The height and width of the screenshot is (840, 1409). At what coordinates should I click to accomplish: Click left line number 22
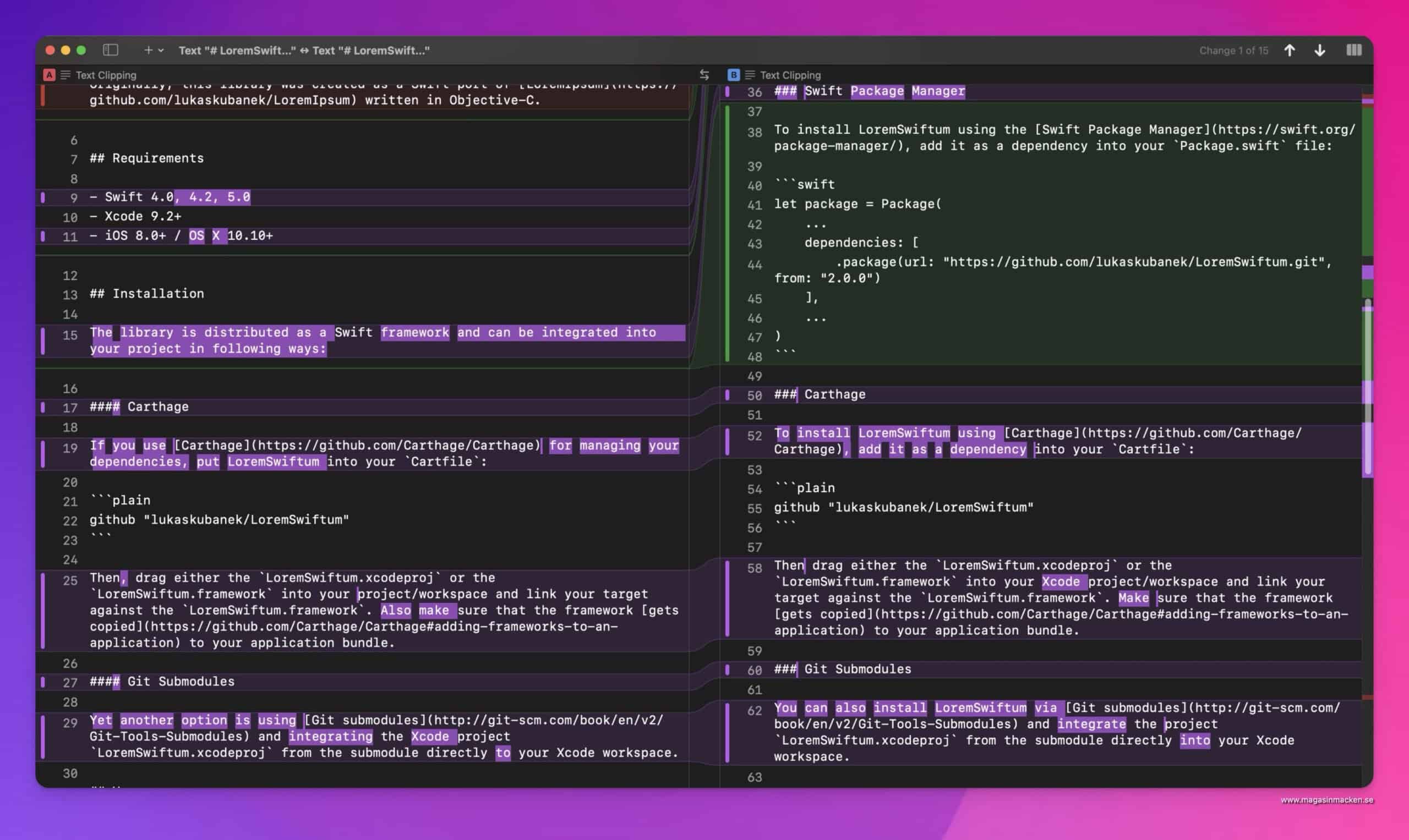[70, 521]
